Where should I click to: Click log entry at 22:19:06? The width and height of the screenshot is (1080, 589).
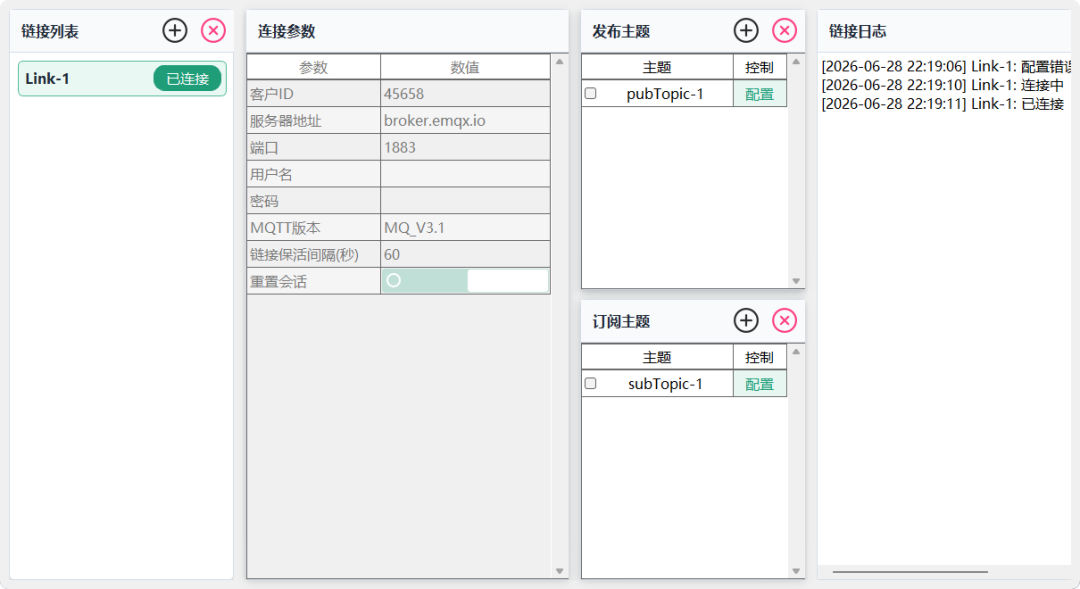click(946, 67)
